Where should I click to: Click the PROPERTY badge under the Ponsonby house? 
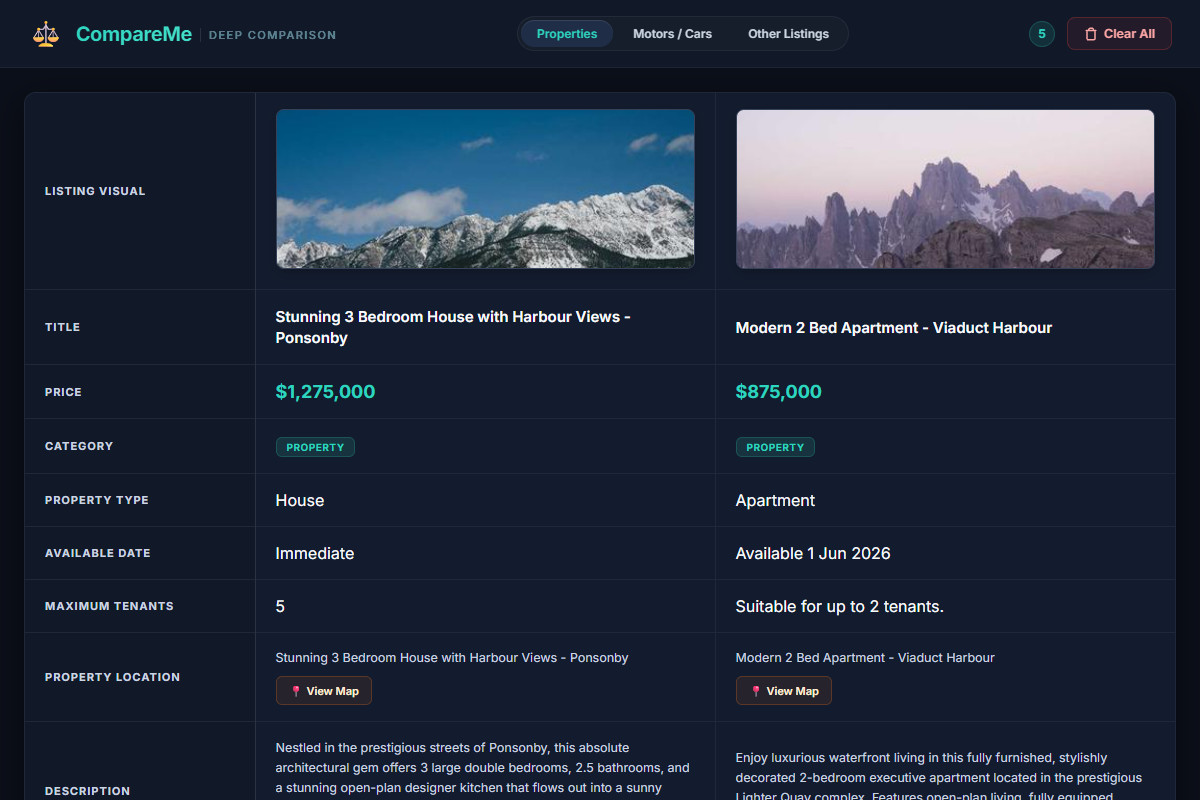coord(315,447)
